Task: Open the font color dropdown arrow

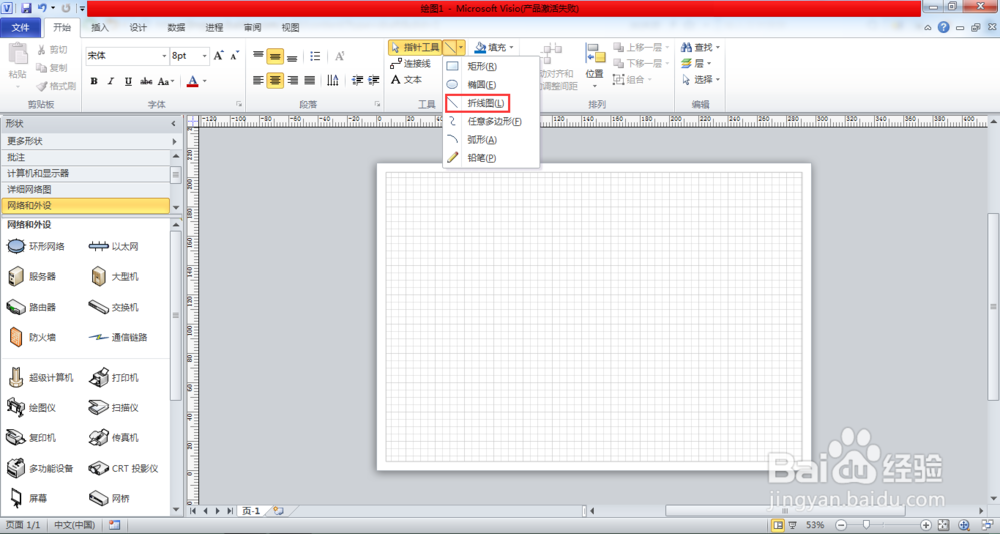Action: pyautogui.click(x=205, y=81)
